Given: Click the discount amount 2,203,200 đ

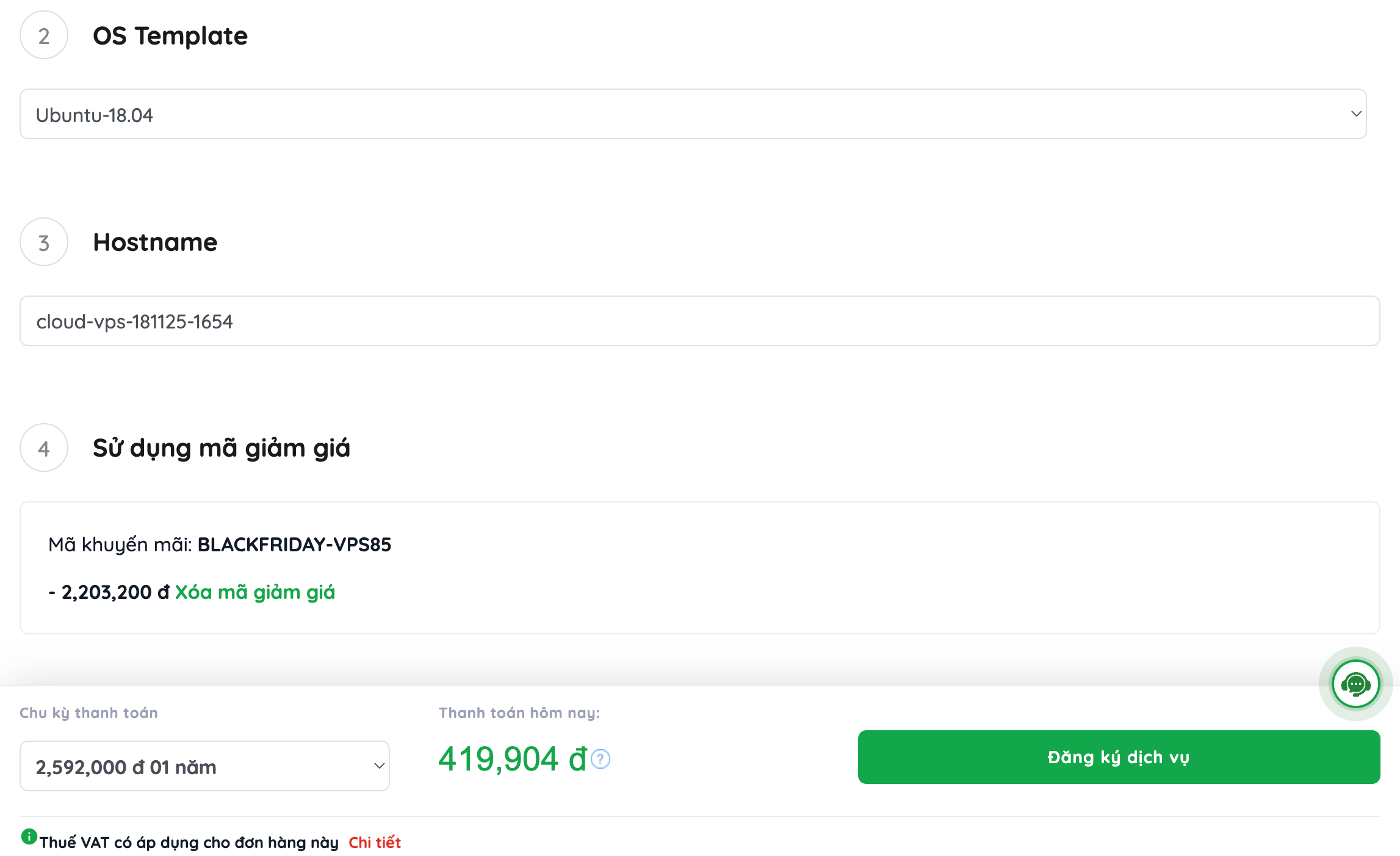Looking at the screenshot, I should [x=109, y=592].
